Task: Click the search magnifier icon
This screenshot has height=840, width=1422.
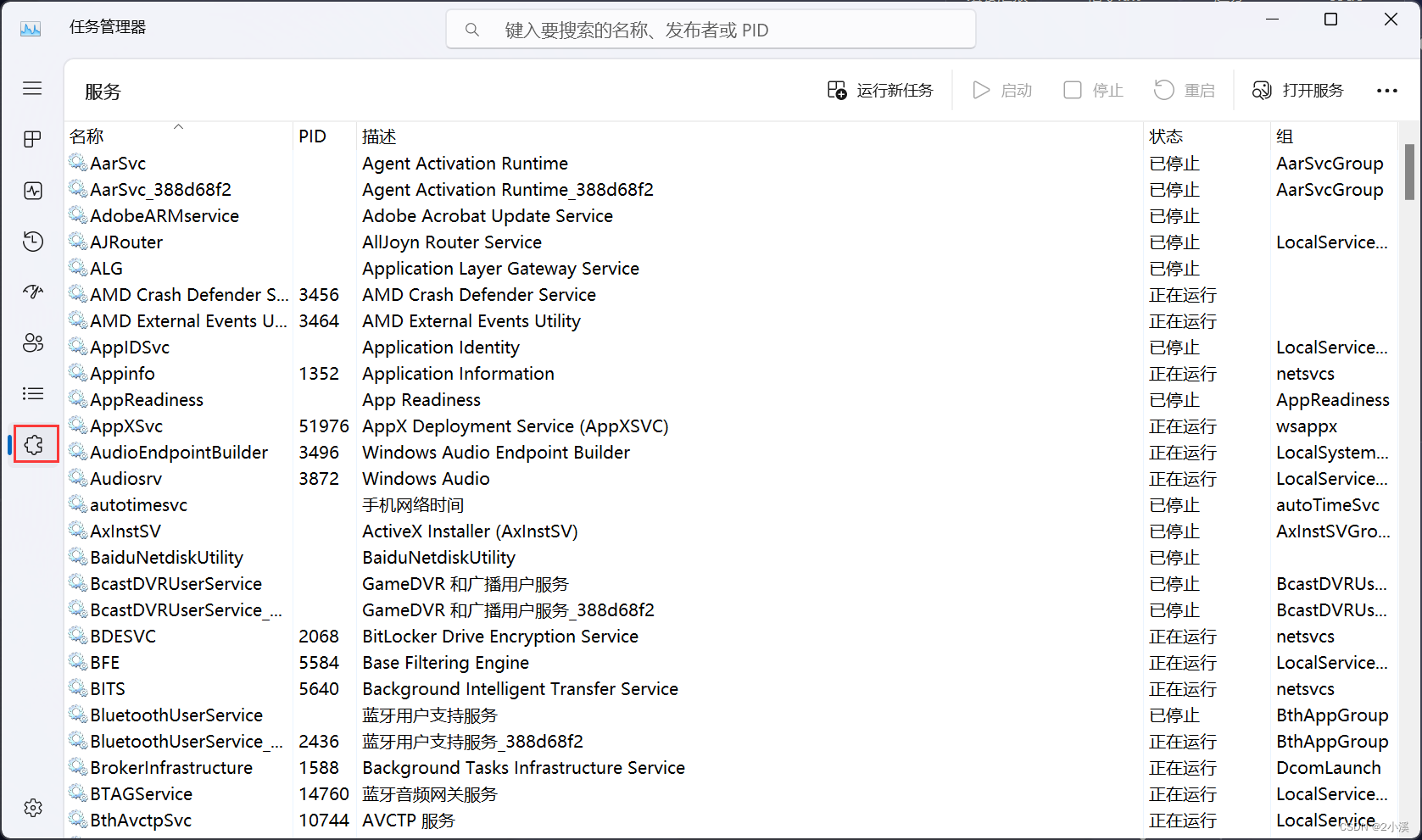Action: coord(472,30)
